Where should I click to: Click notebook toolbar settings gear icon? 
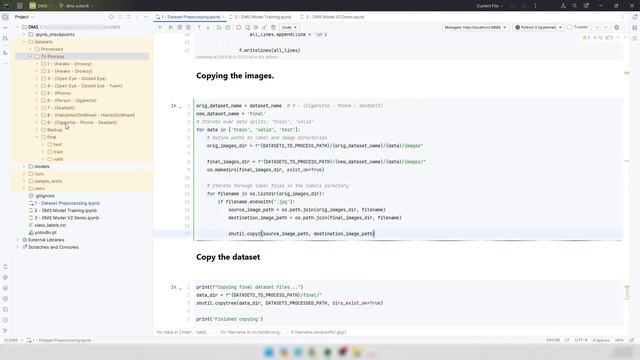[x=616, y=27]
